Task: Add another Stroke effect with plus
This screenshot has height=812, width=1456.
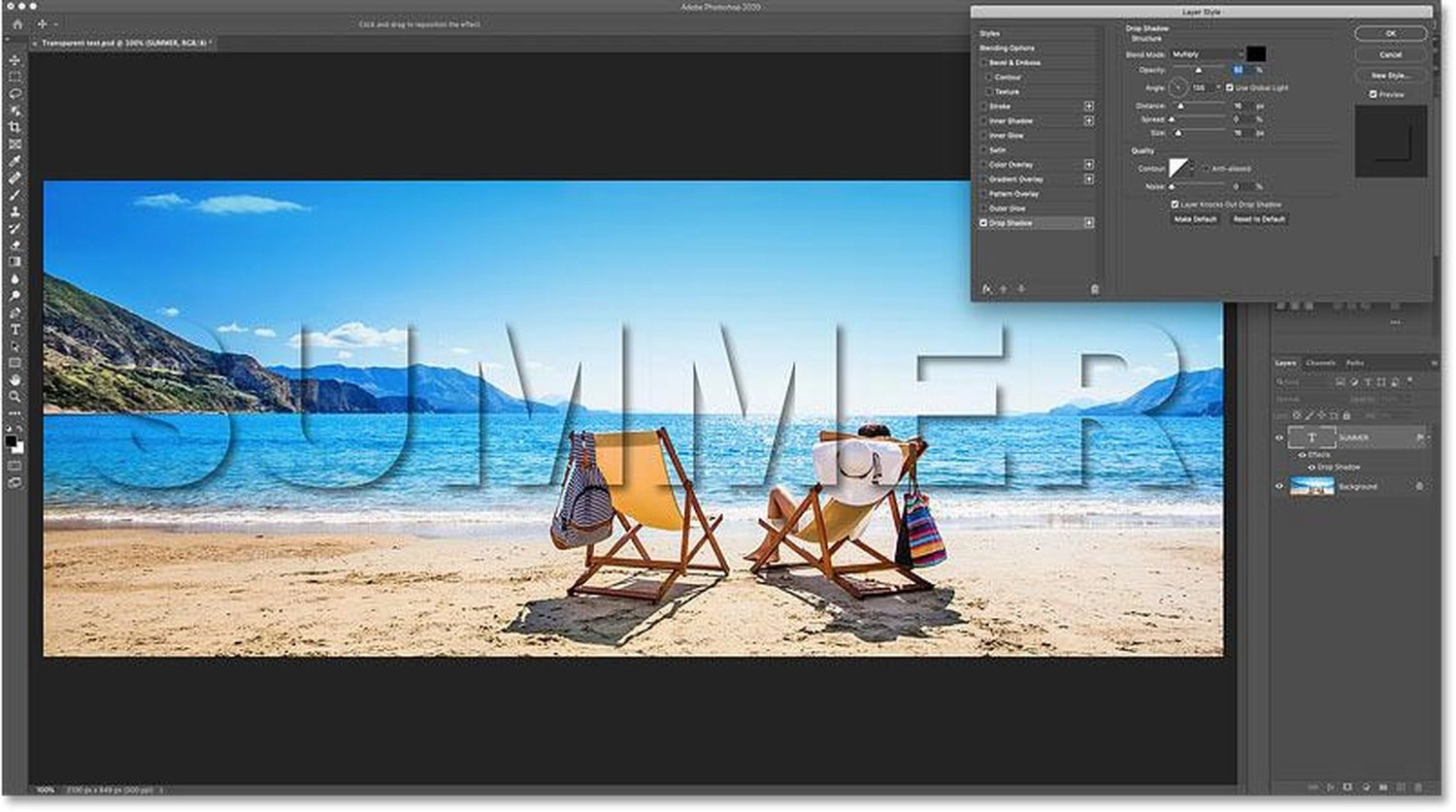Action: (1089, 106)
